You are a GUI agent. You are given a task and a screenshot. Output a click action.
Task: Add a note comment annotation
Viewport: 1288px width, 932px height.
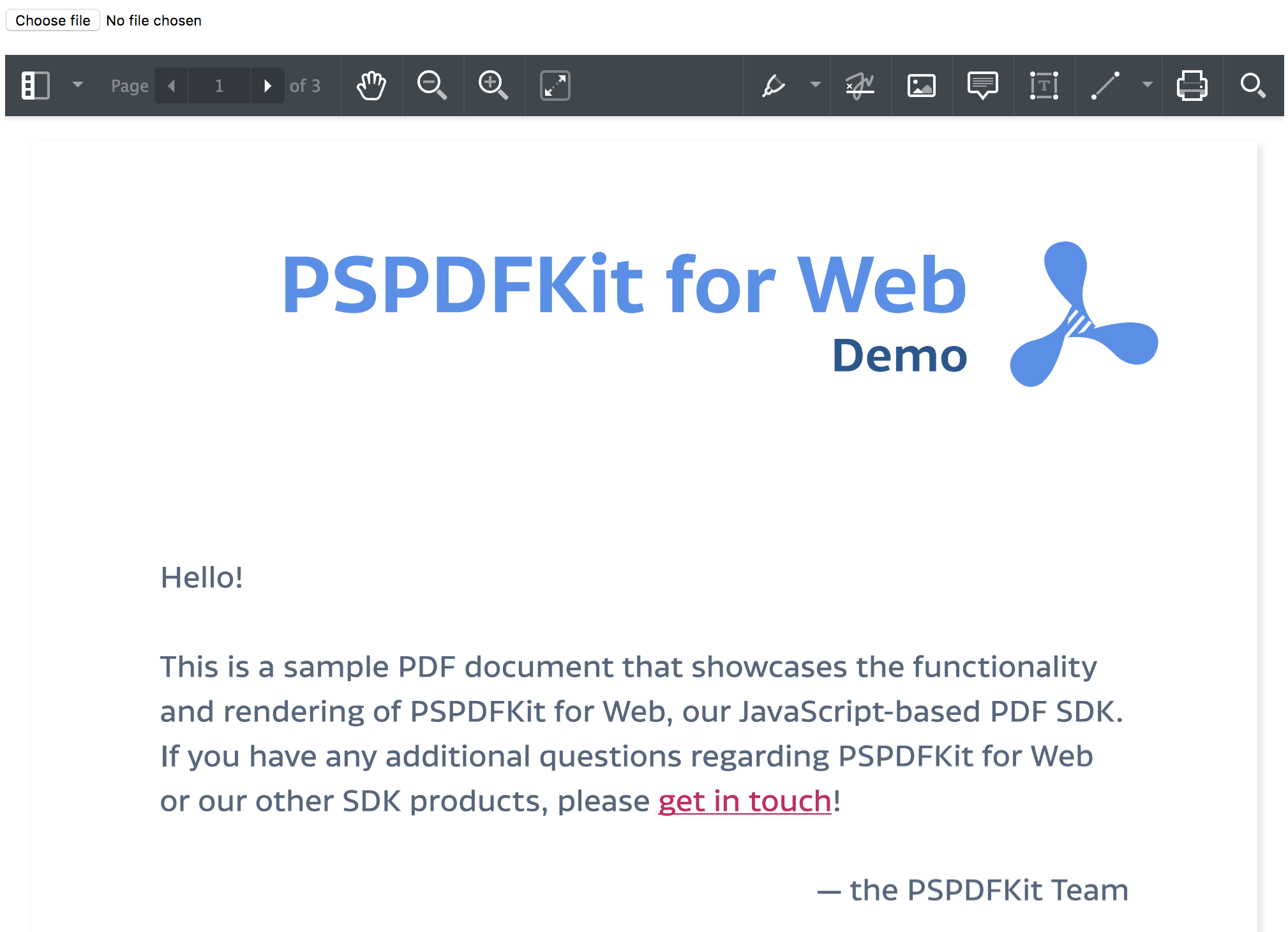click(x=982, y=86)
